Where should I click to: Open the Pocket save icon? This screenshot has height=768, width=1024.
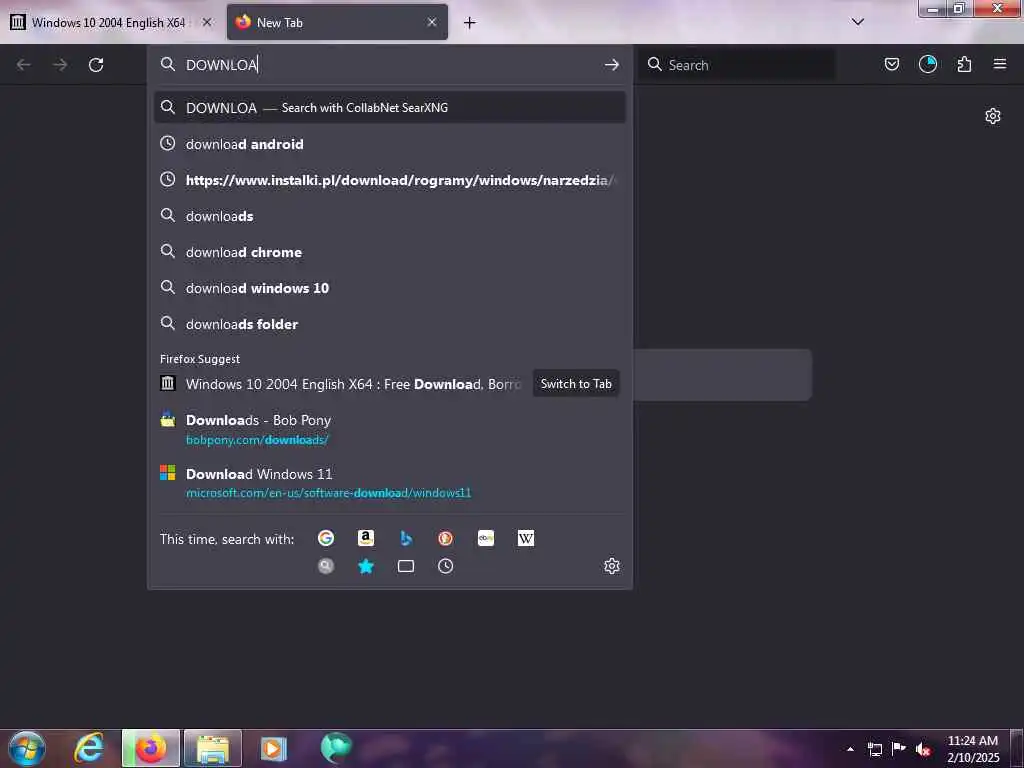pyautogui.click(x=891, y=64)
